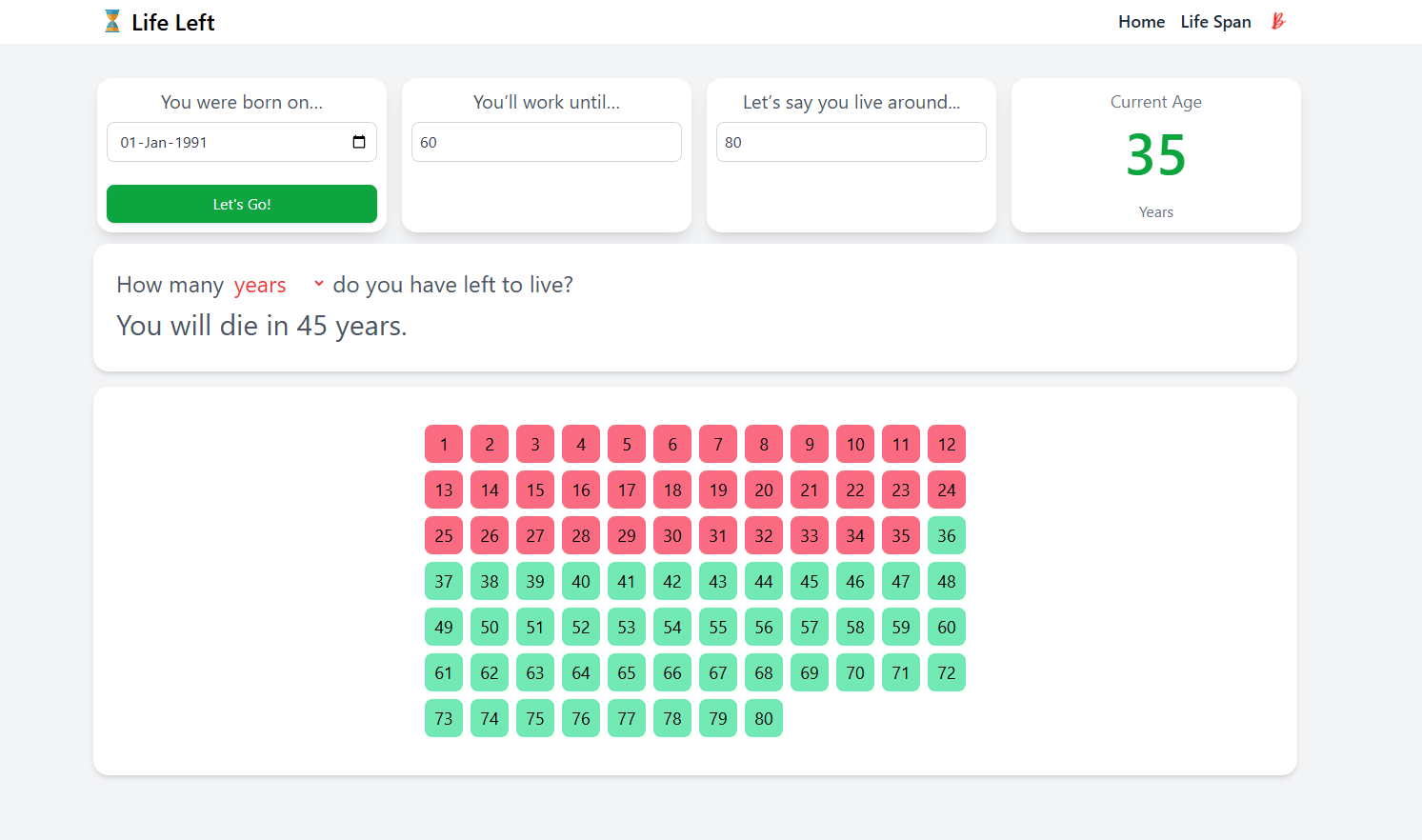Click the green year 36 box
The width and height of the screenshot is (1422, 840).
[947, 536]
